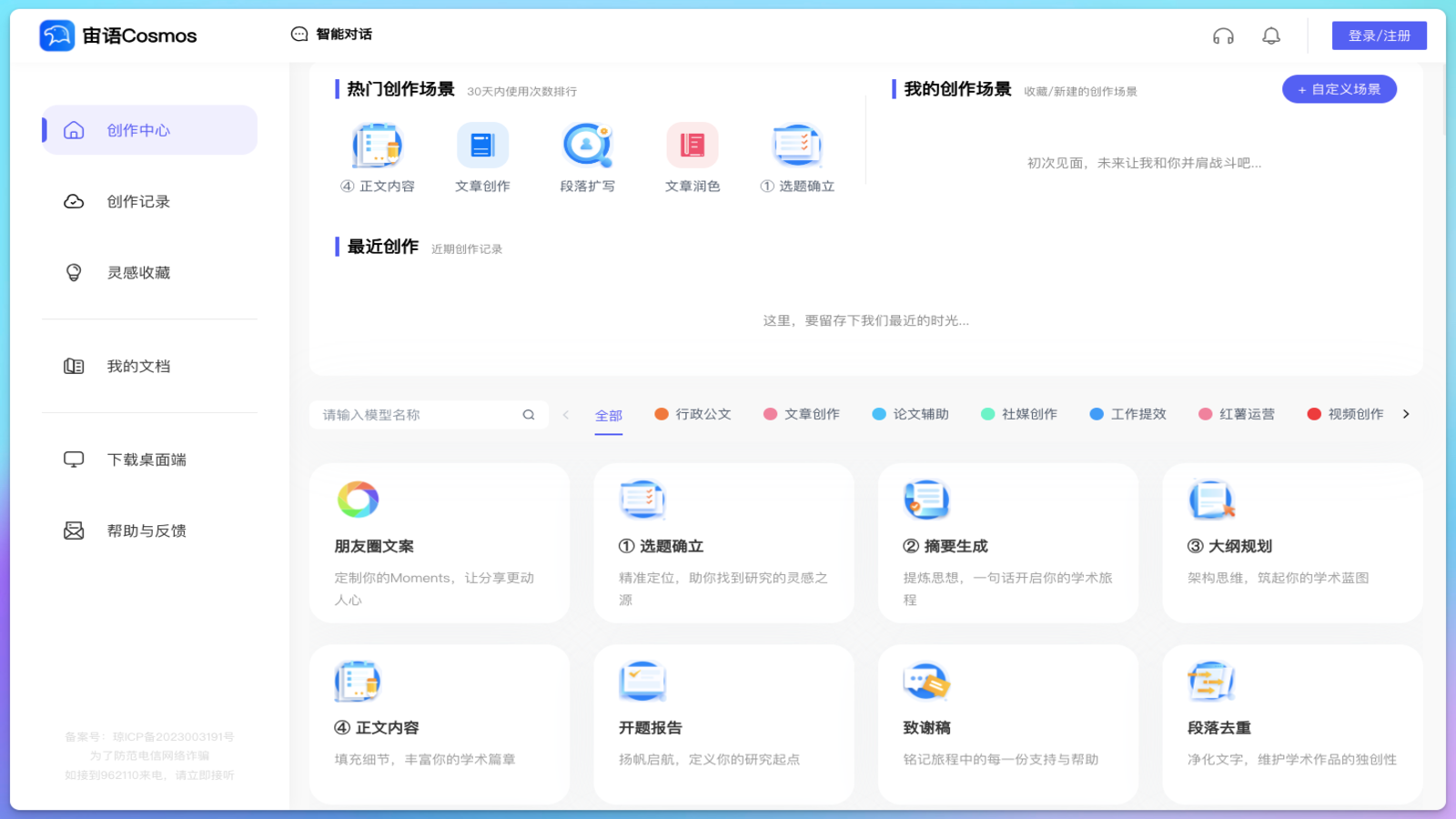The image size is (1456, 819).
Task: Click the 自定义场景 button
Action: 1339,89
